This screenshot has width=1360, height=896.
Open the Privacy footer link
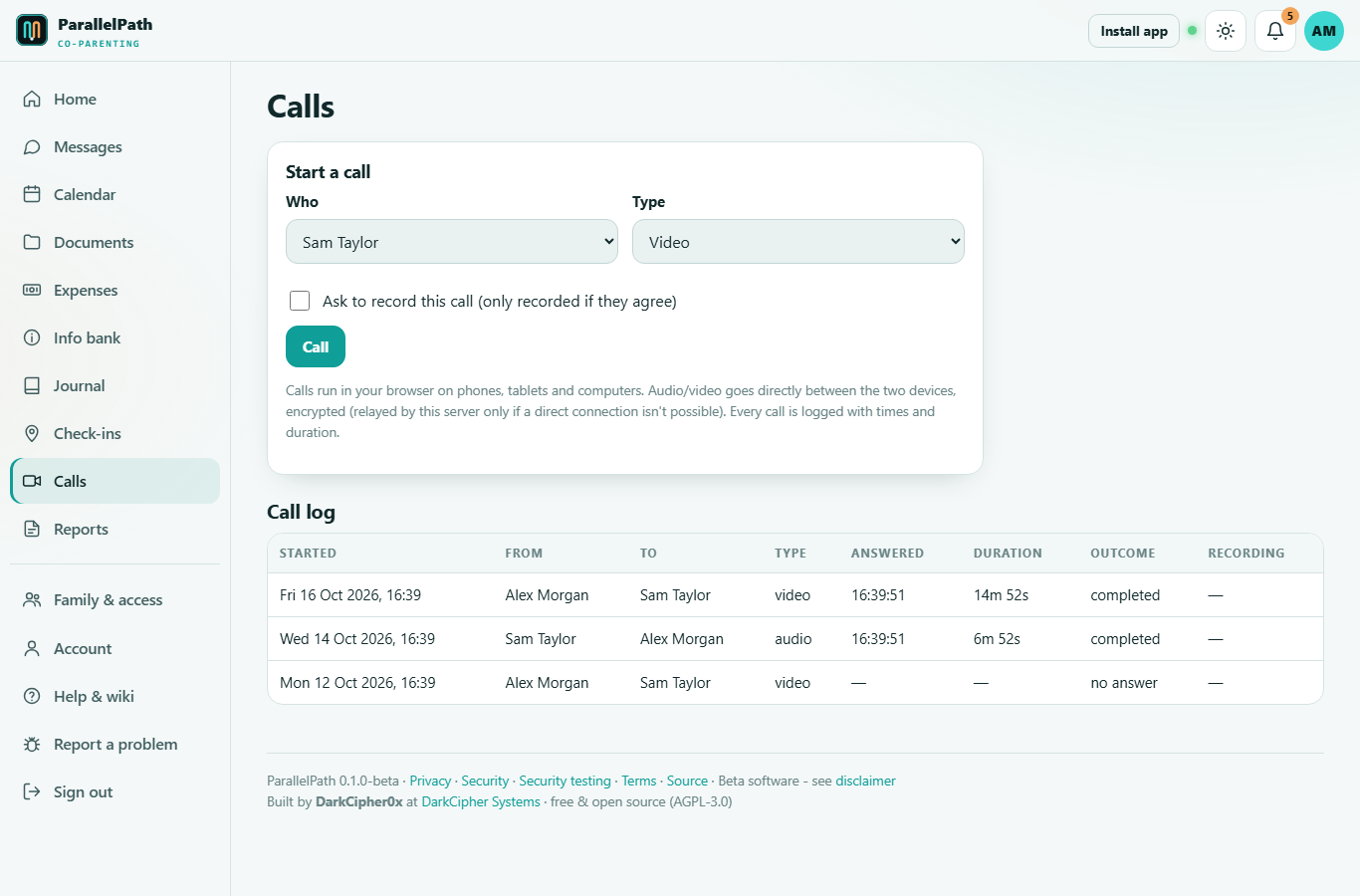pyautogui.click(x=430, y=781)
